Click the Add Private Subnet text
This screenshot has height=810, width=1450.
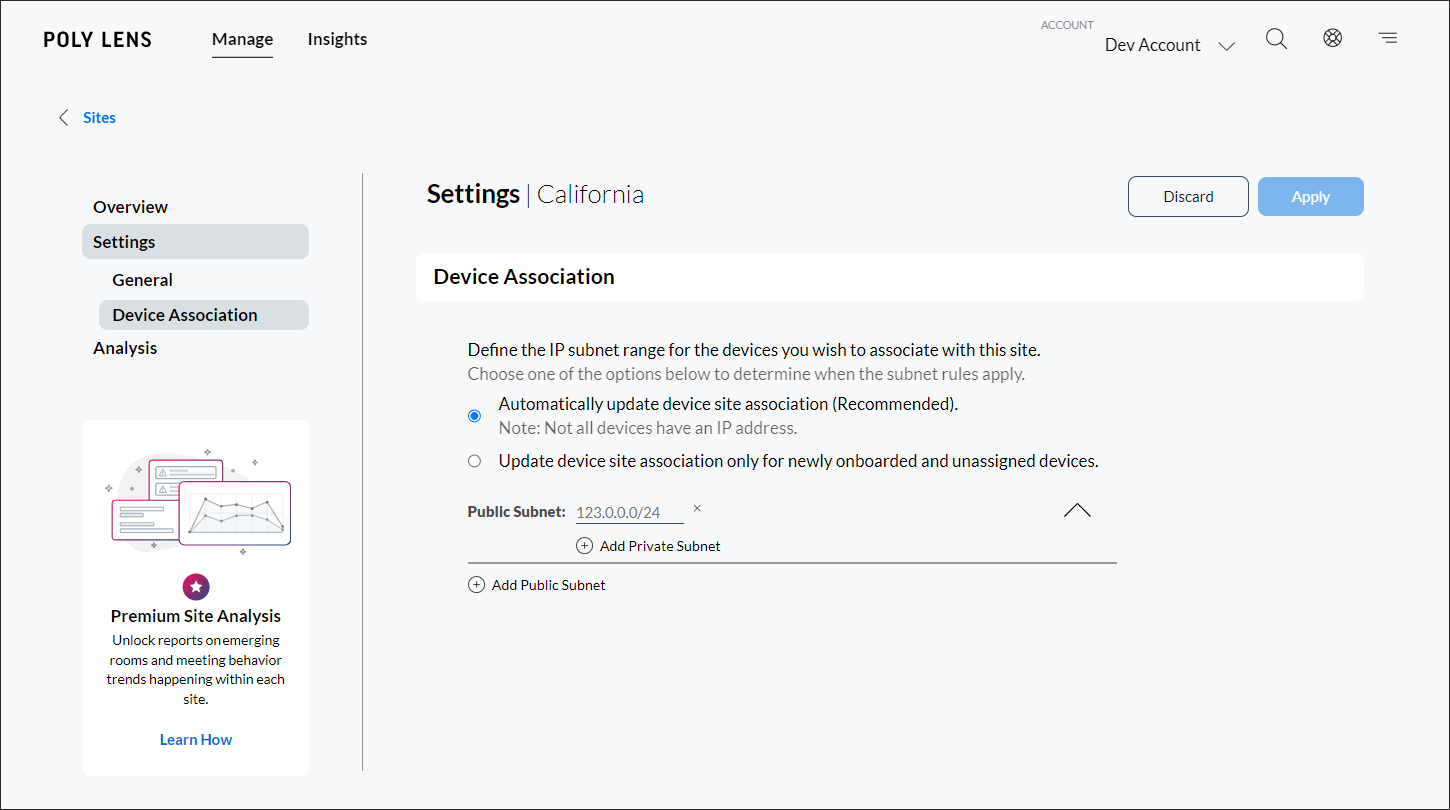click(x=660, y=546)
